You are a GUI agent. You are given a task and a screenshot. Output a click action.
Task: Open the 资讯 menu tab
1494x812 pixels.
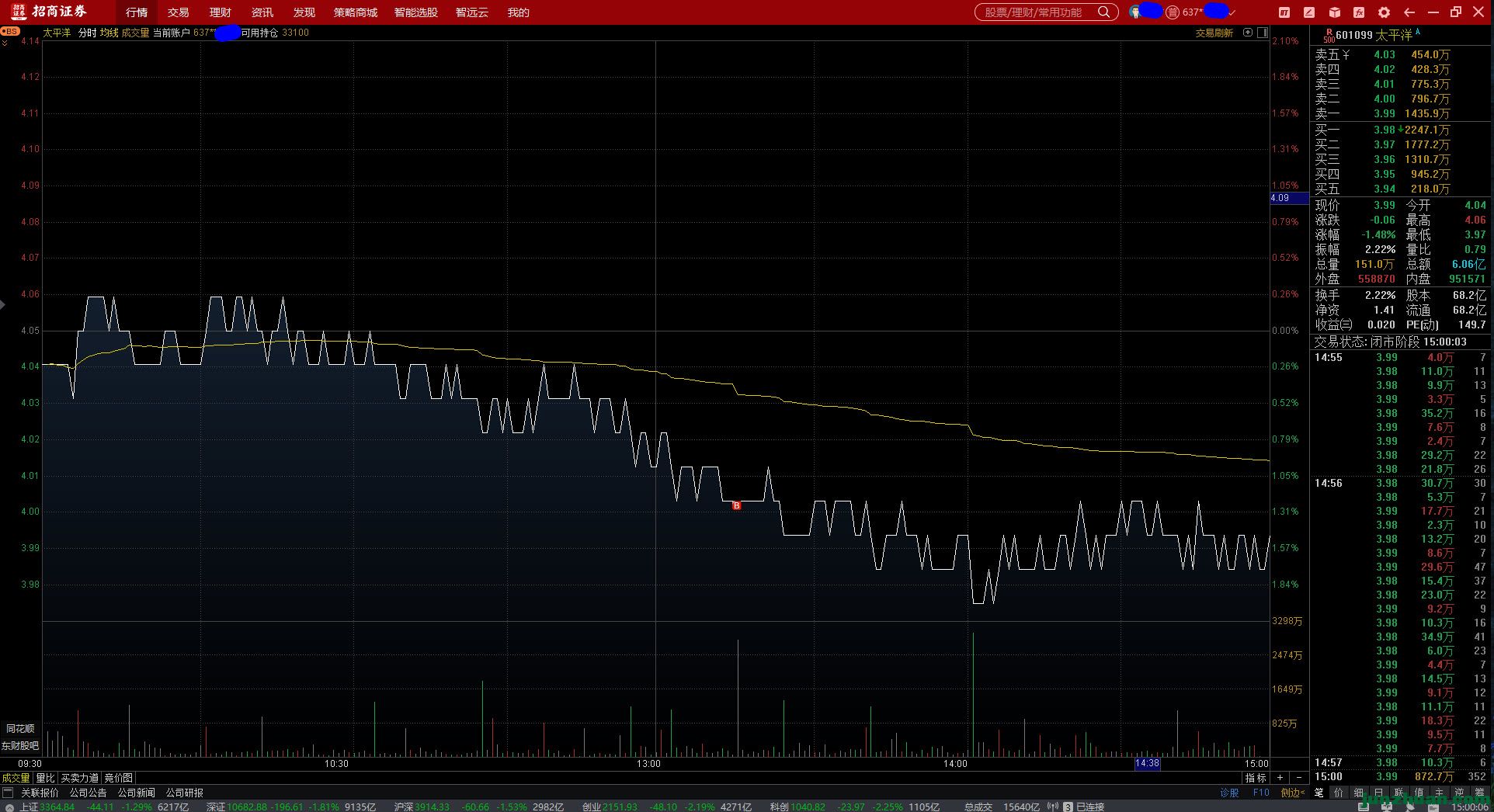click(x=262, y=12)
